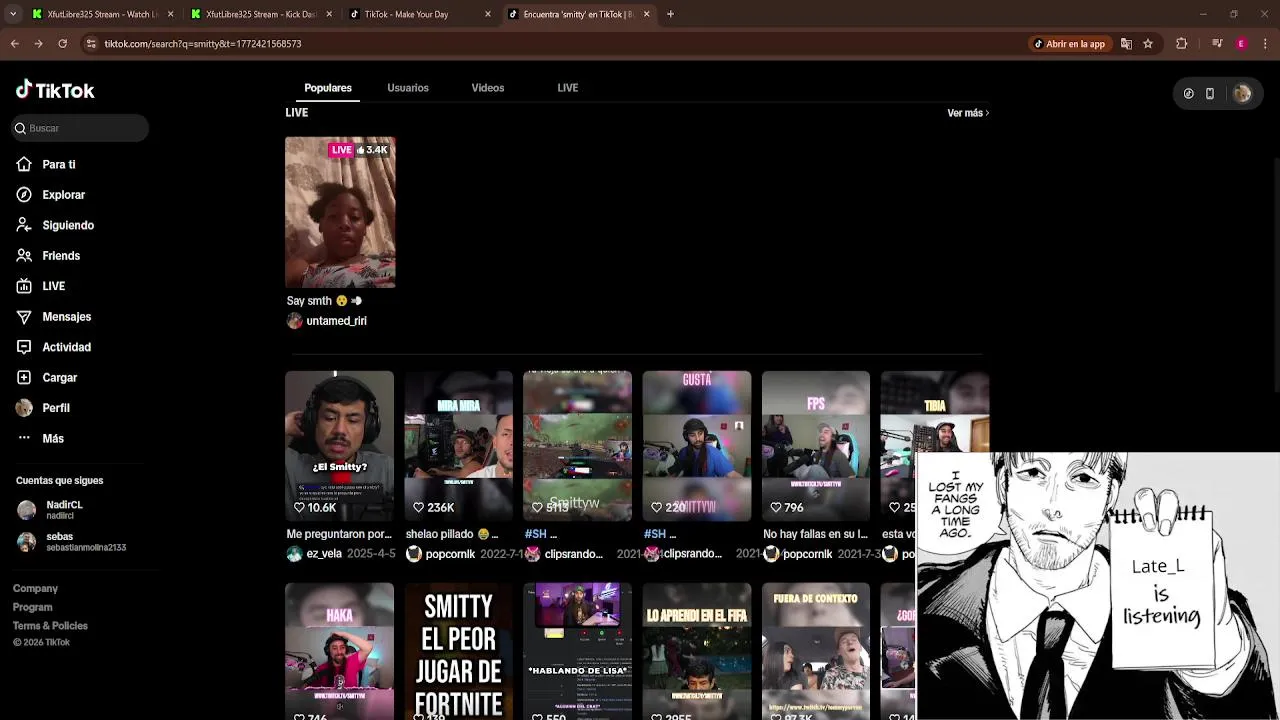Open the Fuera de Contexto video
This screenshot has width=1280, height=720.
[816, 651]
